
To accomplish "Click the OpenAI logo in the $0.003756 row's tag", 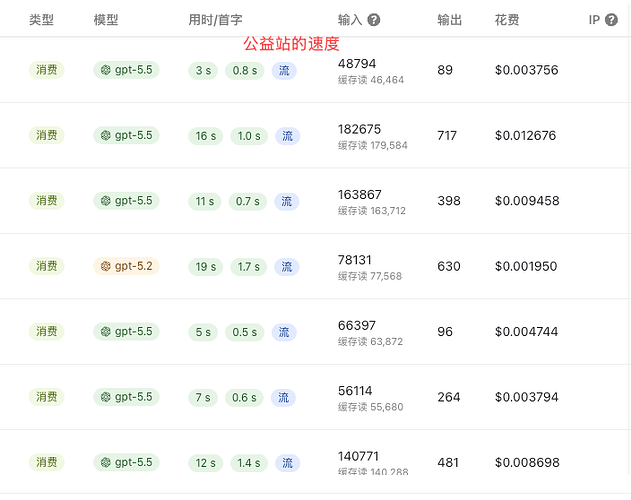I will point(105,70).
